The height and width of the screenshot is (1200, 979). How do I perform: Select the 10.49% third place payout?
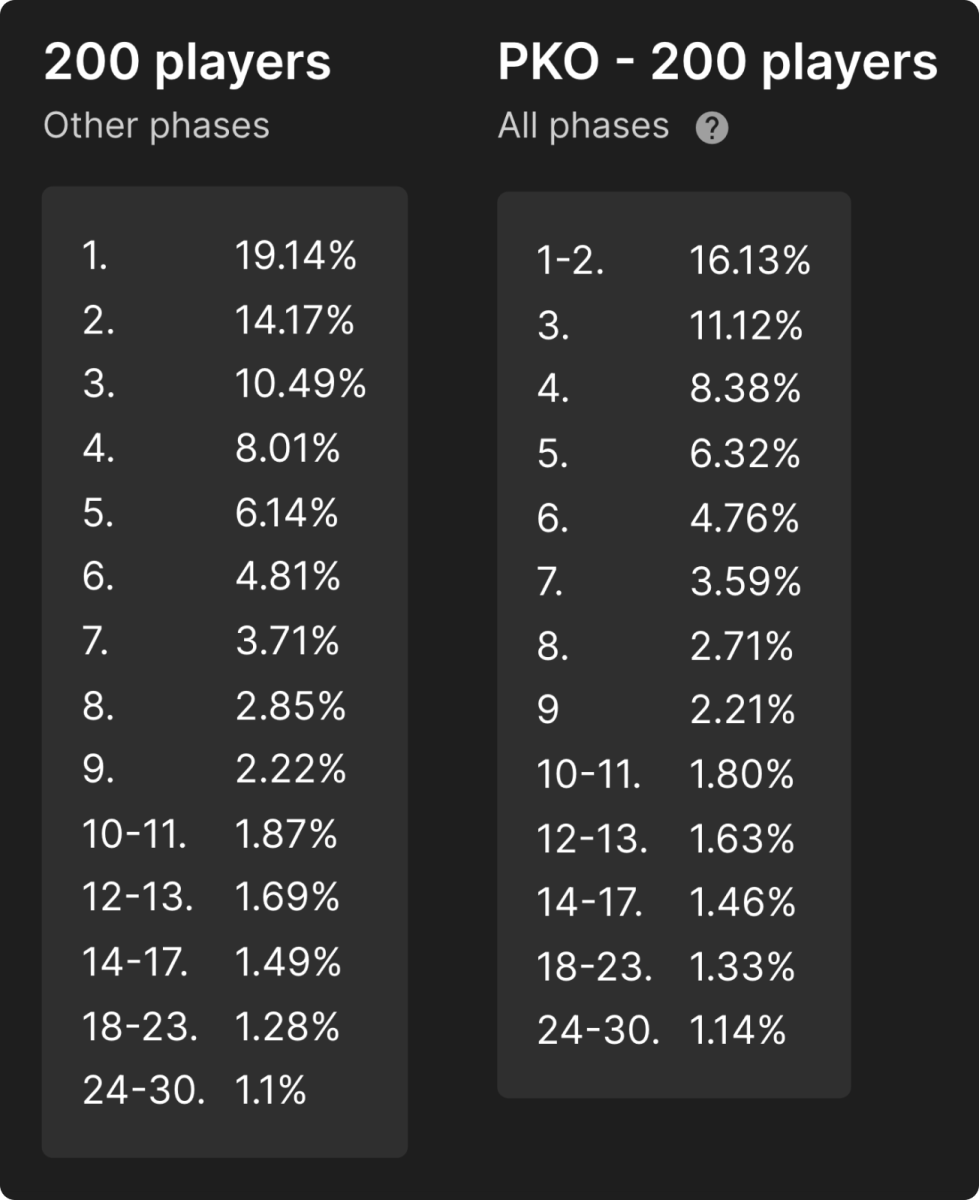pyautogui.click(x=301, y=385)
